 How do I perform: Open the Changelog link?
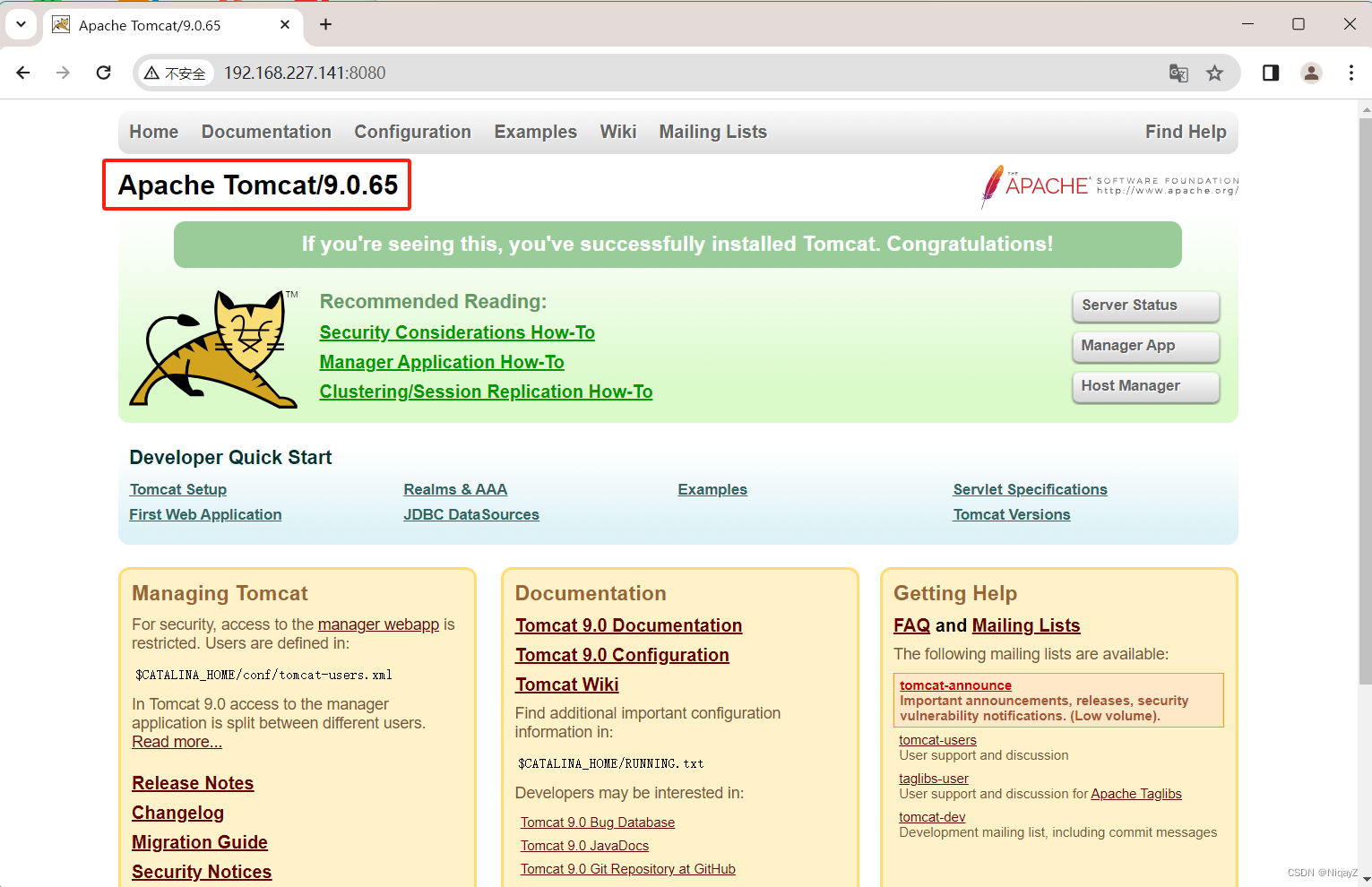177,813
